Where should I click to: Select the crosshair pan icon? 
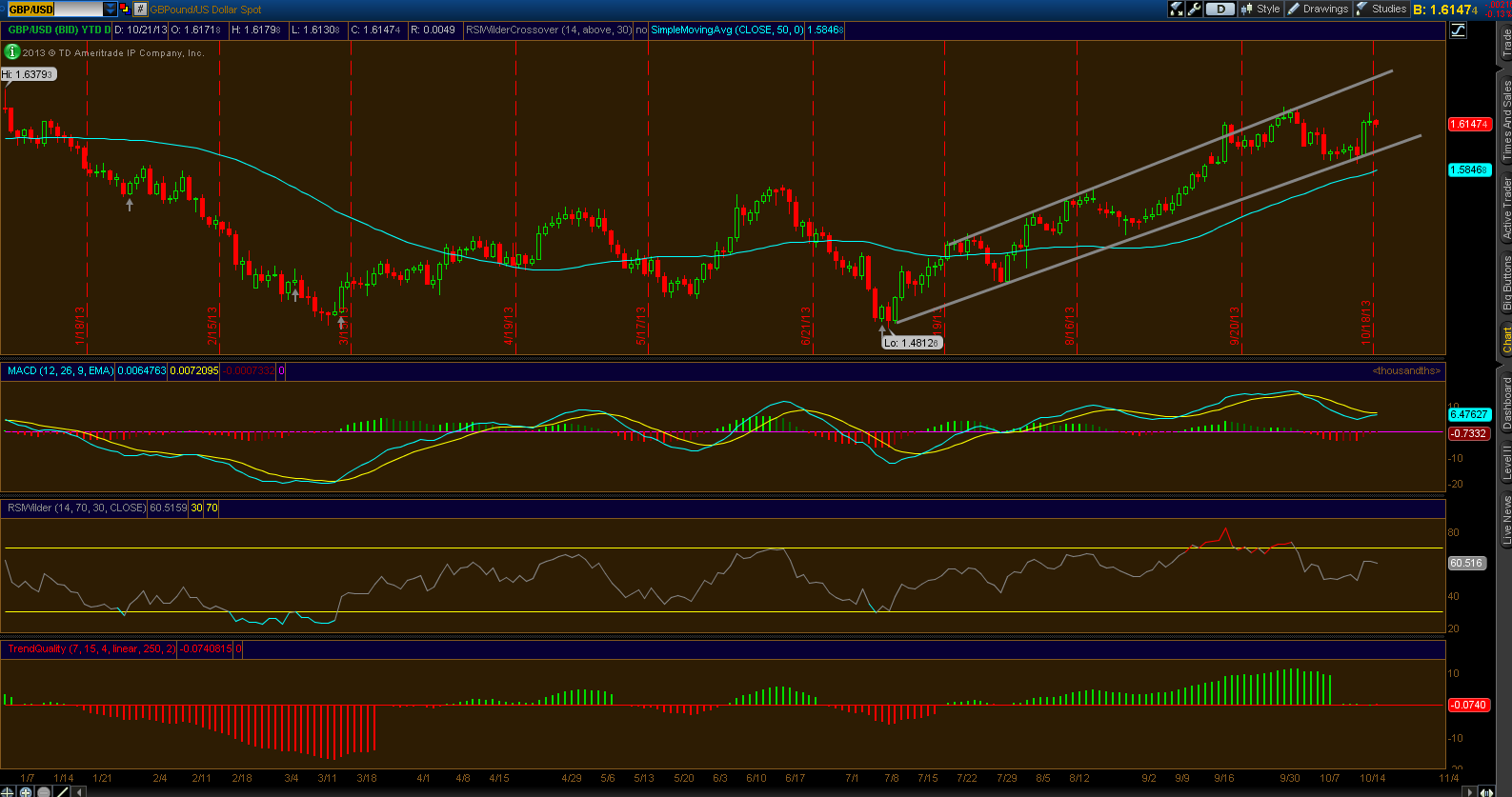[x=8, y=791]
